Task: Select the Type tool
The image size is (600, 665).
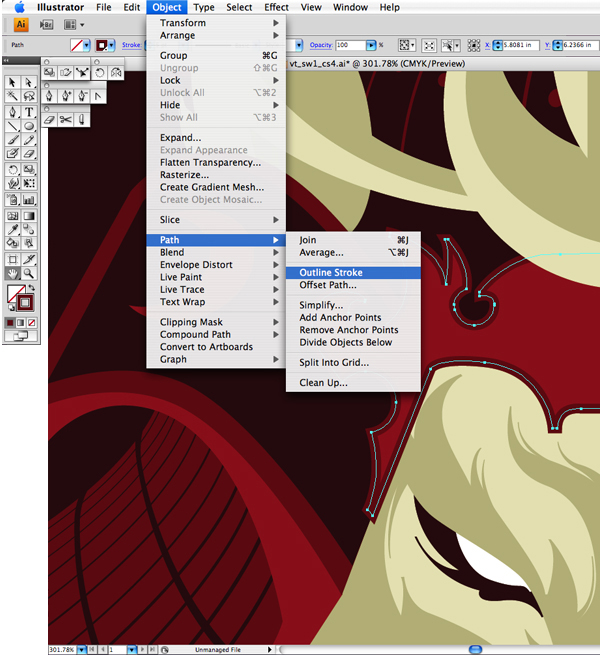Action: [28, 112]
